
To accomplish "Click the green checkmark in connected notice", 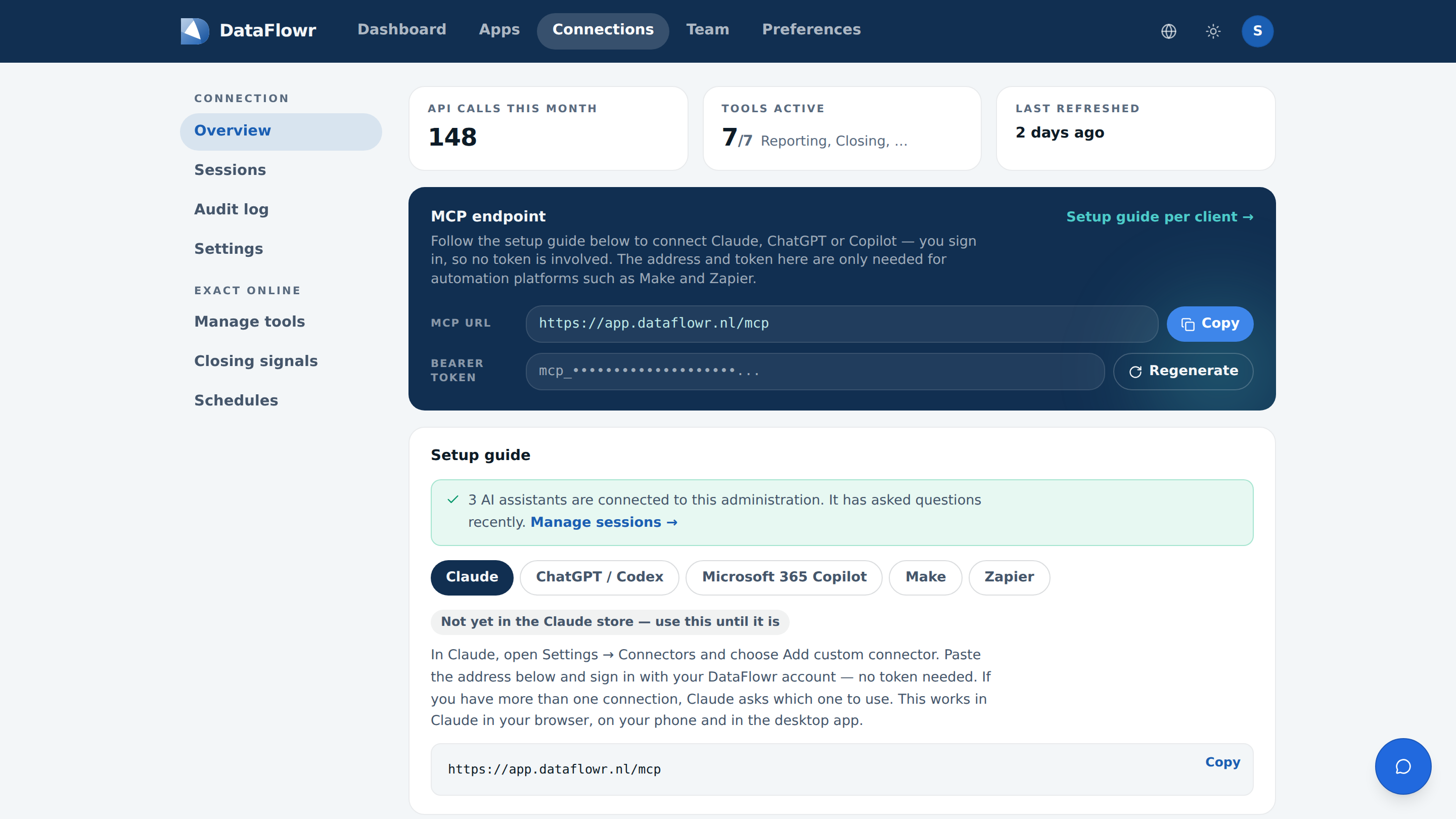I will [453, 499].
